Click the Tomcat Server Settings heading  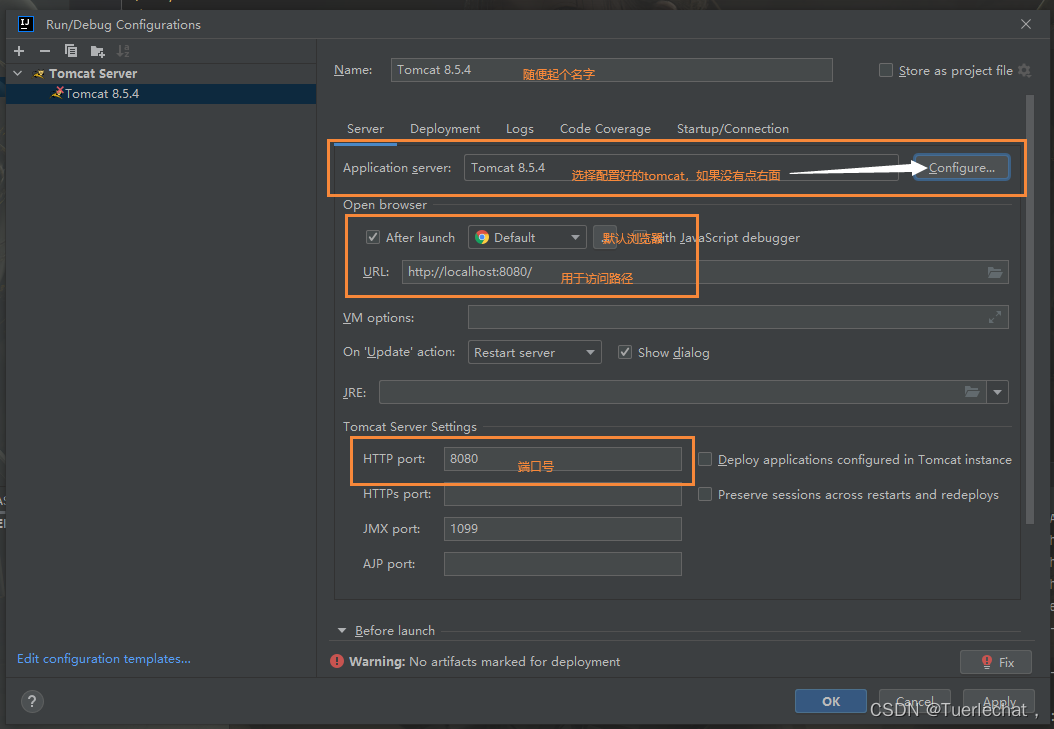[x=409, y=427]
